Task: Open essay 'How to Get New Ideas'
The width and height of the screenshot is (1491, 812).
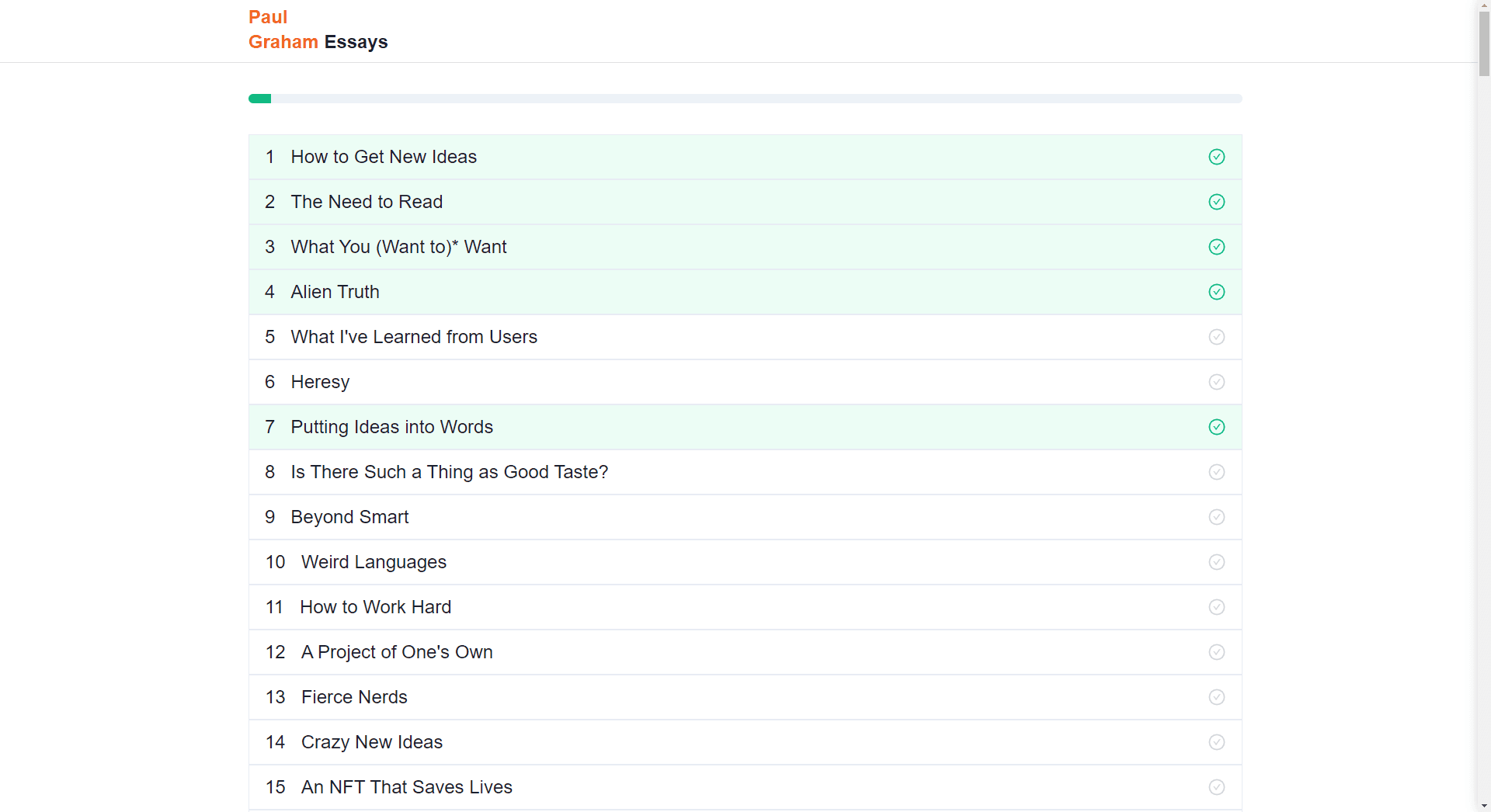Action: click(x=384, y=157)
